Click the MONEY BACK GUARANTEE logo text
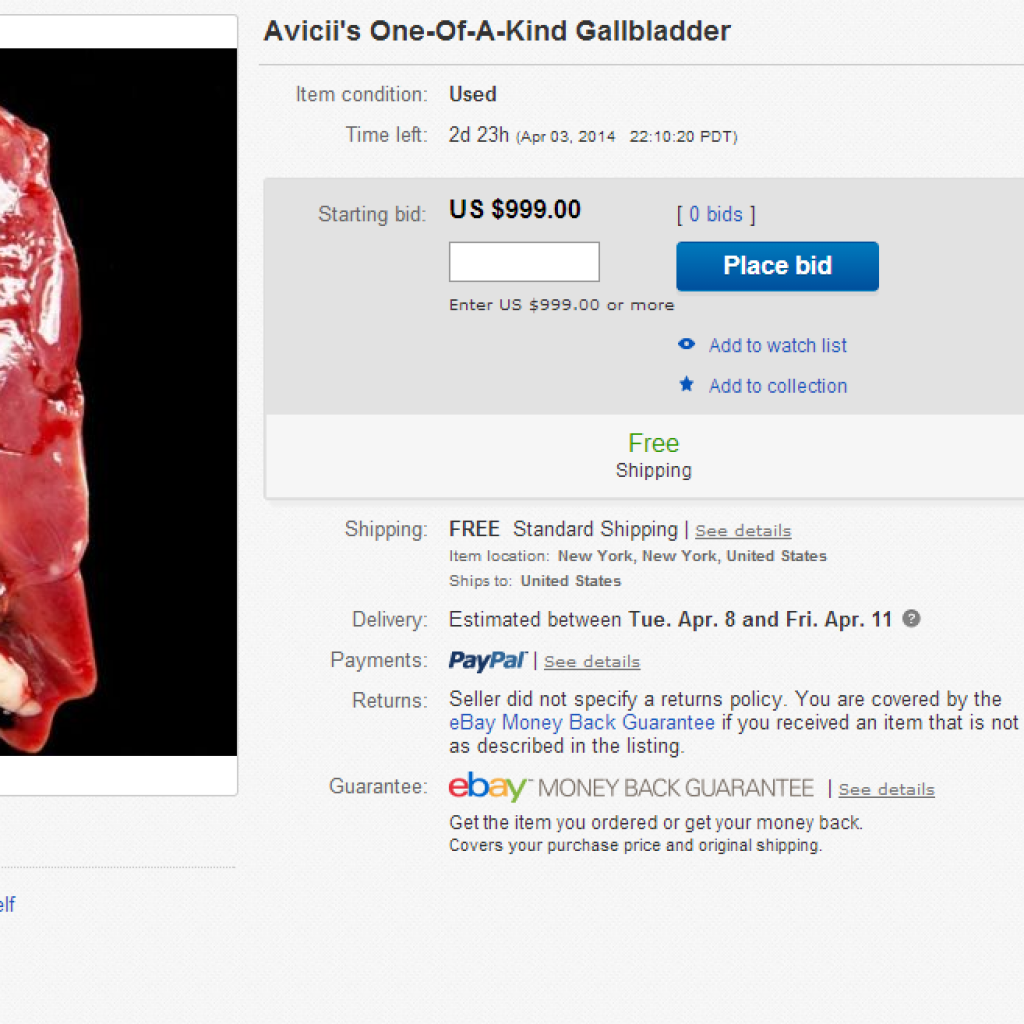The image size is (1024, 1024). click(676, 789)
